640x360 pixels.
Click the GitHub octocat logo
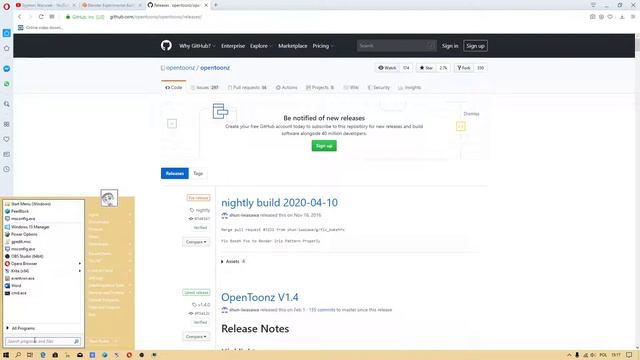point(166,45)
